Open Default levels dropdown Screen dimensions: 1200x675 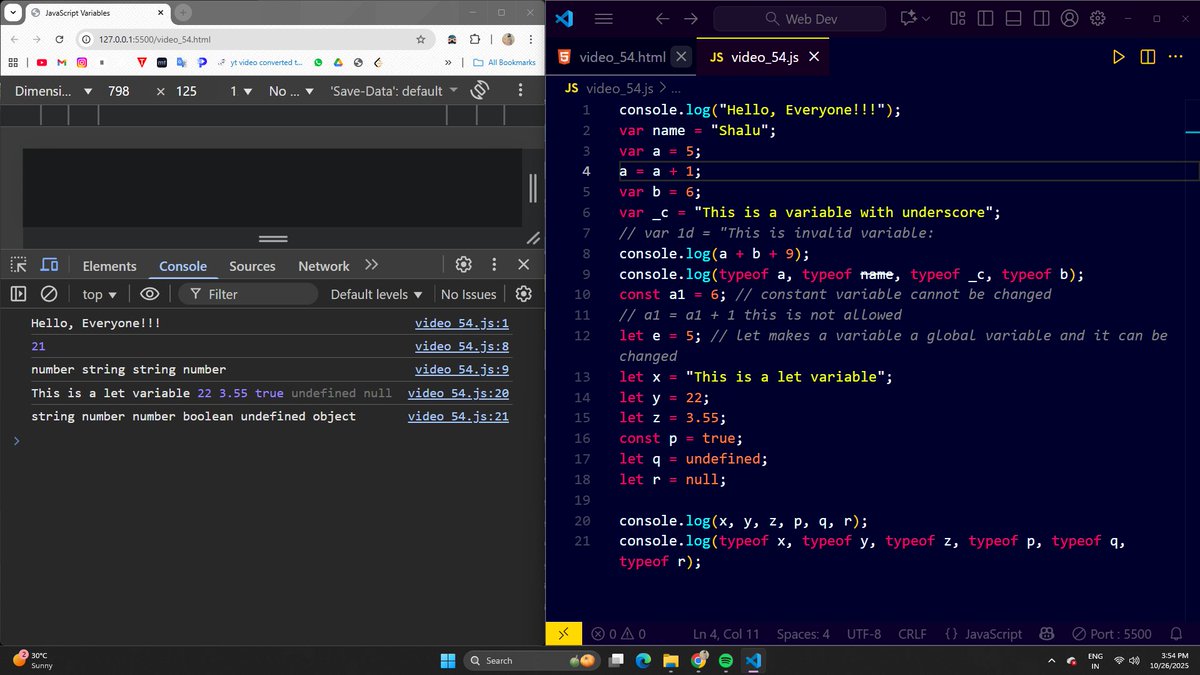tap(377, 294)
